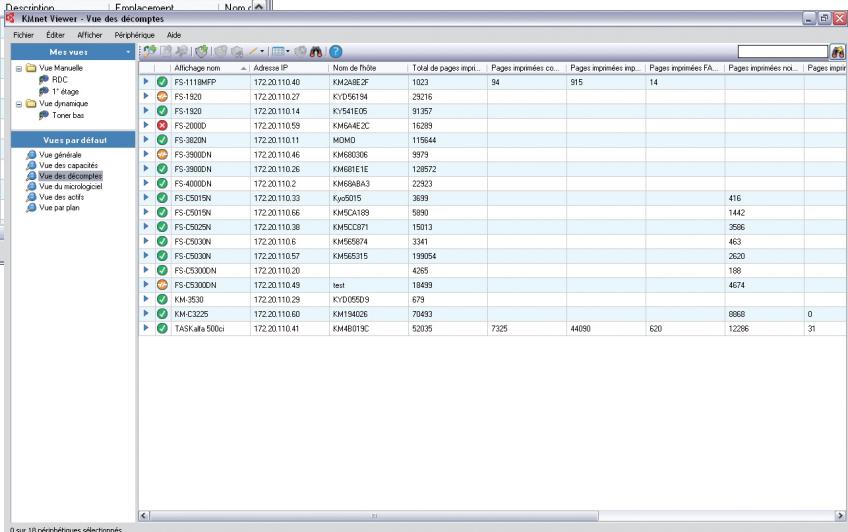
Task: Expand the TASKalfa 500ci row arrow
Action: 145,328
